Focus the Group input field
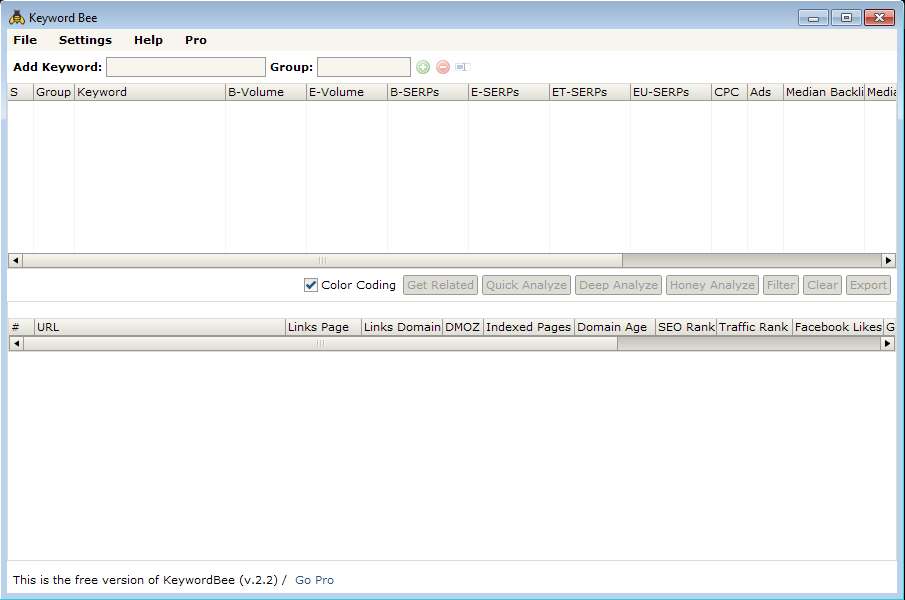Screen dimensions: 905x600 [364, 67]
